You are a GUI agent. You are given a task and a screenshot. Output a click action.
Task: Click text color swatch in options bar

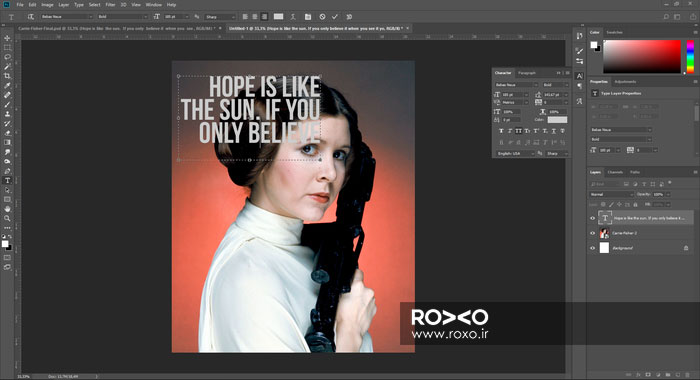click(x=278, y=17)
